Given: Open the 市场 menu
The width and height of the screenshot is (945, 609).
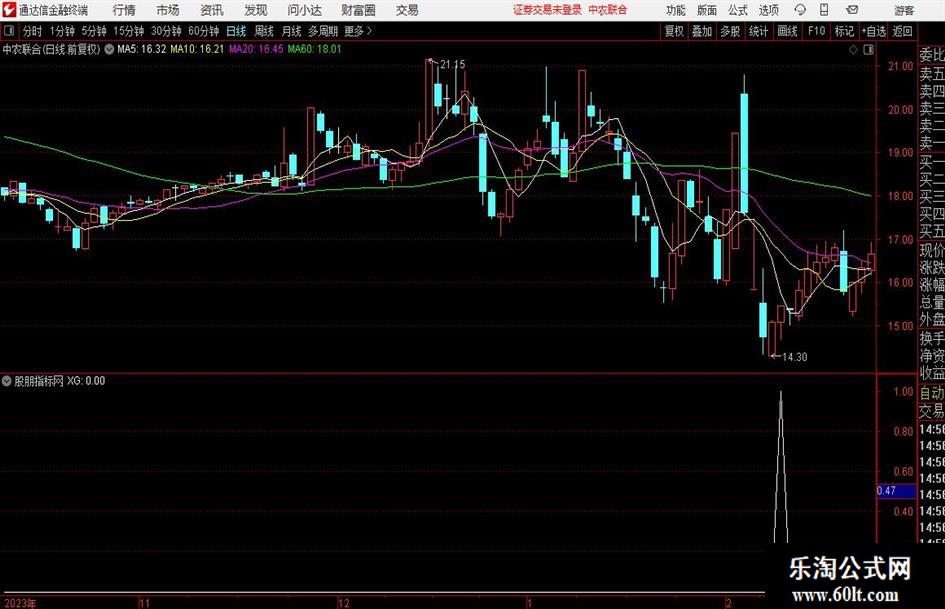Looking at the screenshot, I should click(x=168, y=10).
